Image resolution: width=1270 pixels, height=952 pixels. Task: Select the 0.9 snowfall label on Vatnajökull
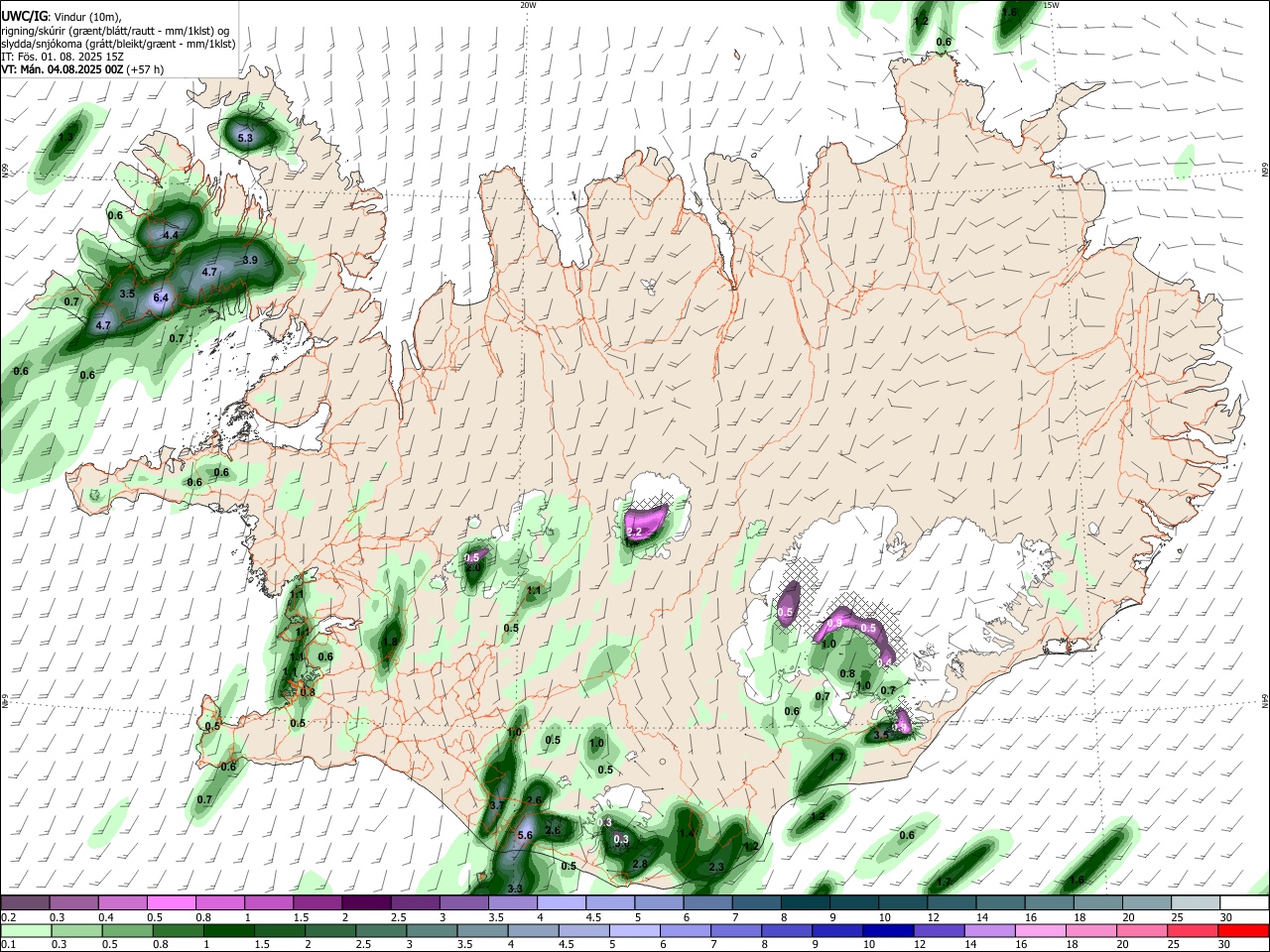click(834, 623)
